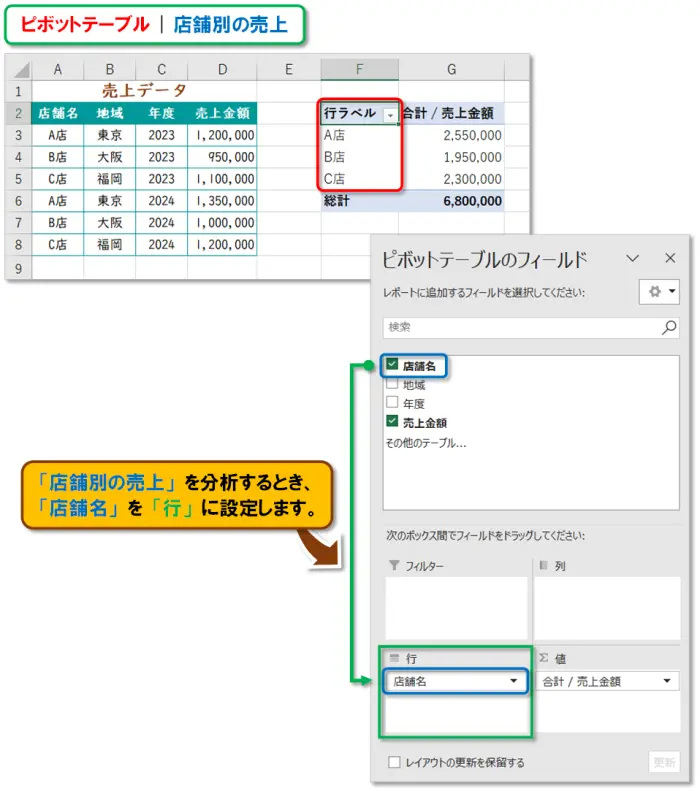Image resolution: width=700 pixels, height=791 pixels.
Task: Click その他のテーブル... link
Action: (x=426, y=443)
